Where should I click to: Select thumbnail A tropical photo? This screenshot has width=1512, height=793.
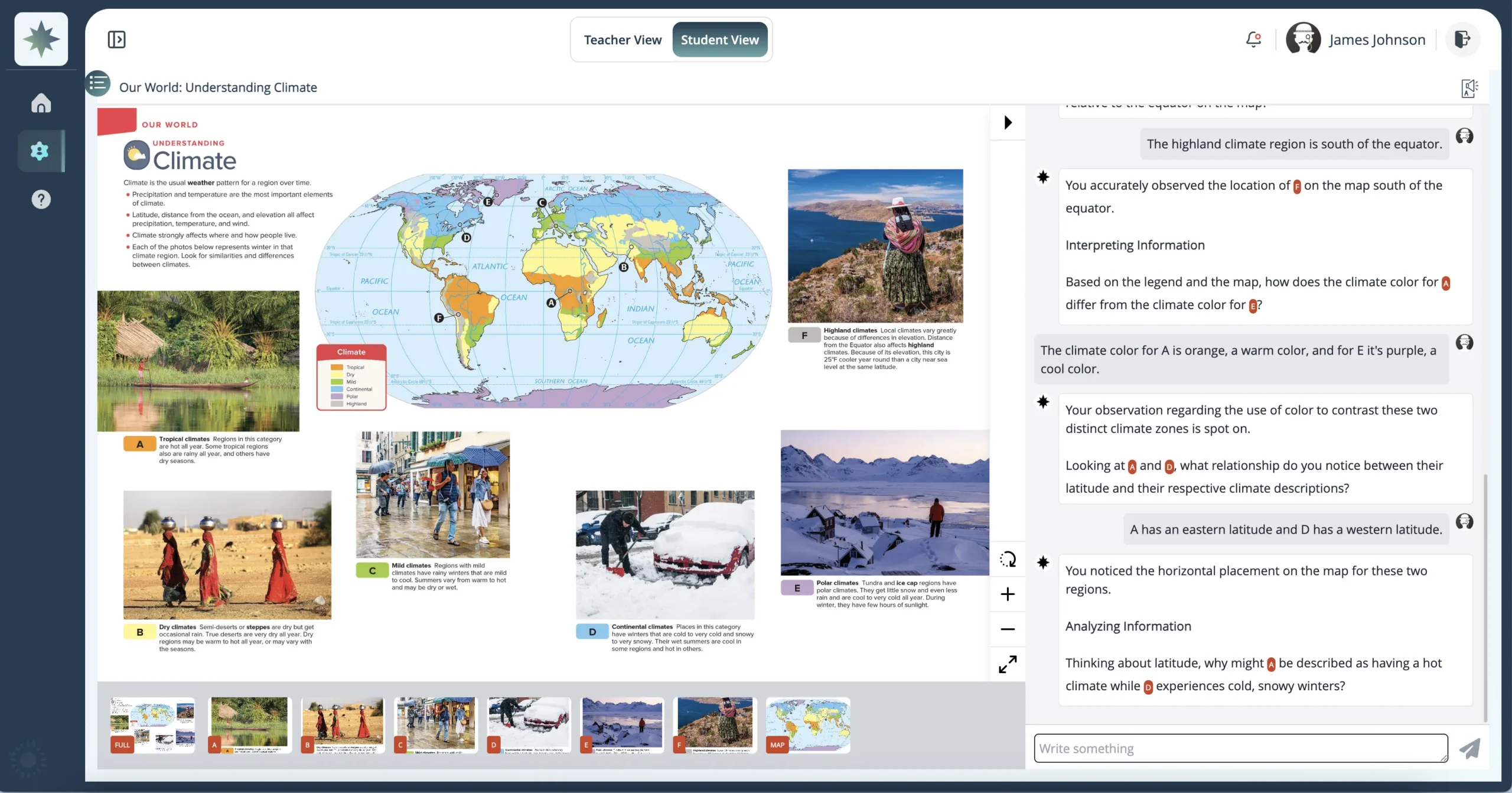tap(249, 725)
